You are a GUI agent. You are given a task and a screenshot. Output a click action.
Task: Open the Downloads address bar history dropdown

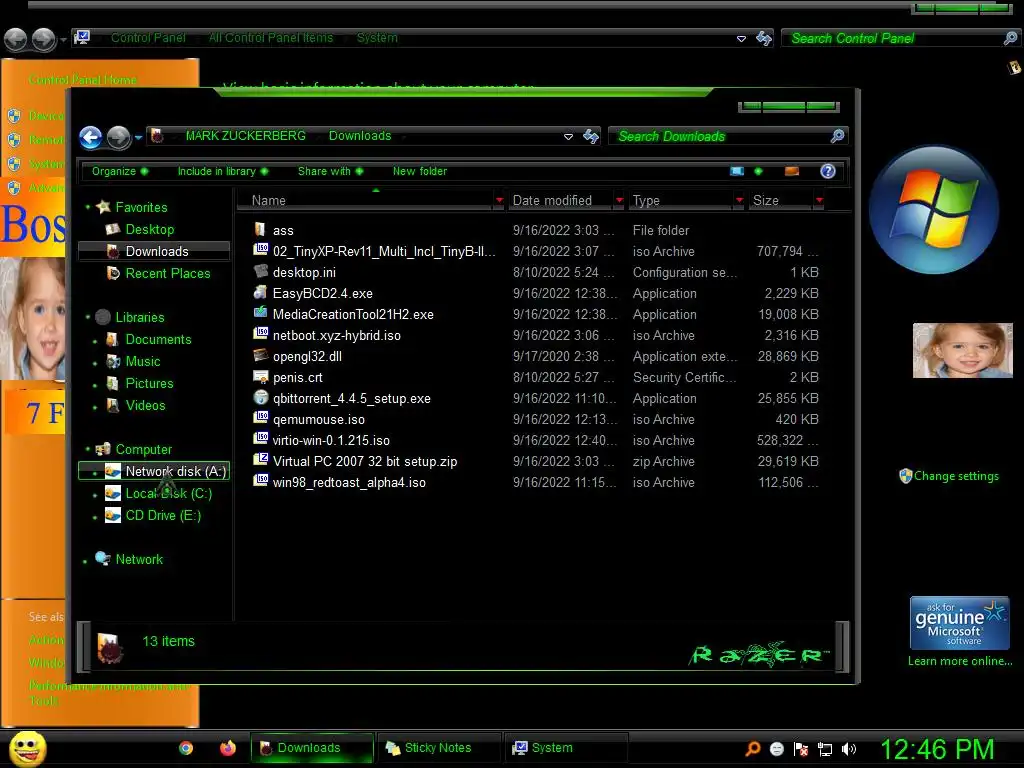pos(568,136)
